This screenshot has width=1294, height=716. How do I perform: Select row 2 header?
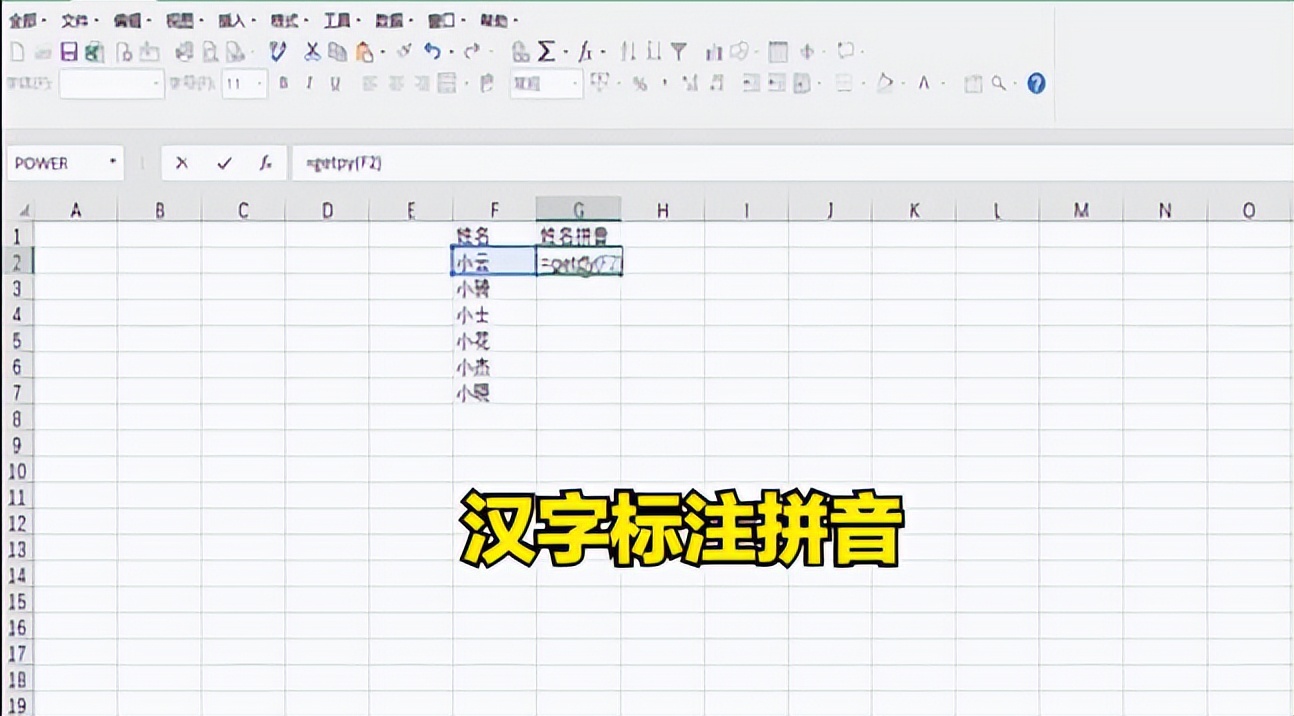click(17, 261)
